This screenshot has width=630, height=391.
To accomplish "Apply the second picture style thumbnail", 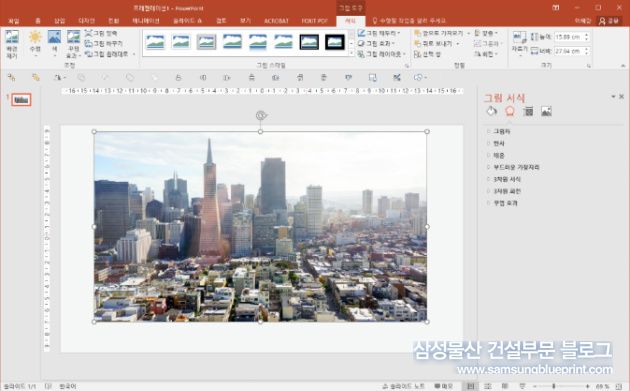I will point(181,42).
